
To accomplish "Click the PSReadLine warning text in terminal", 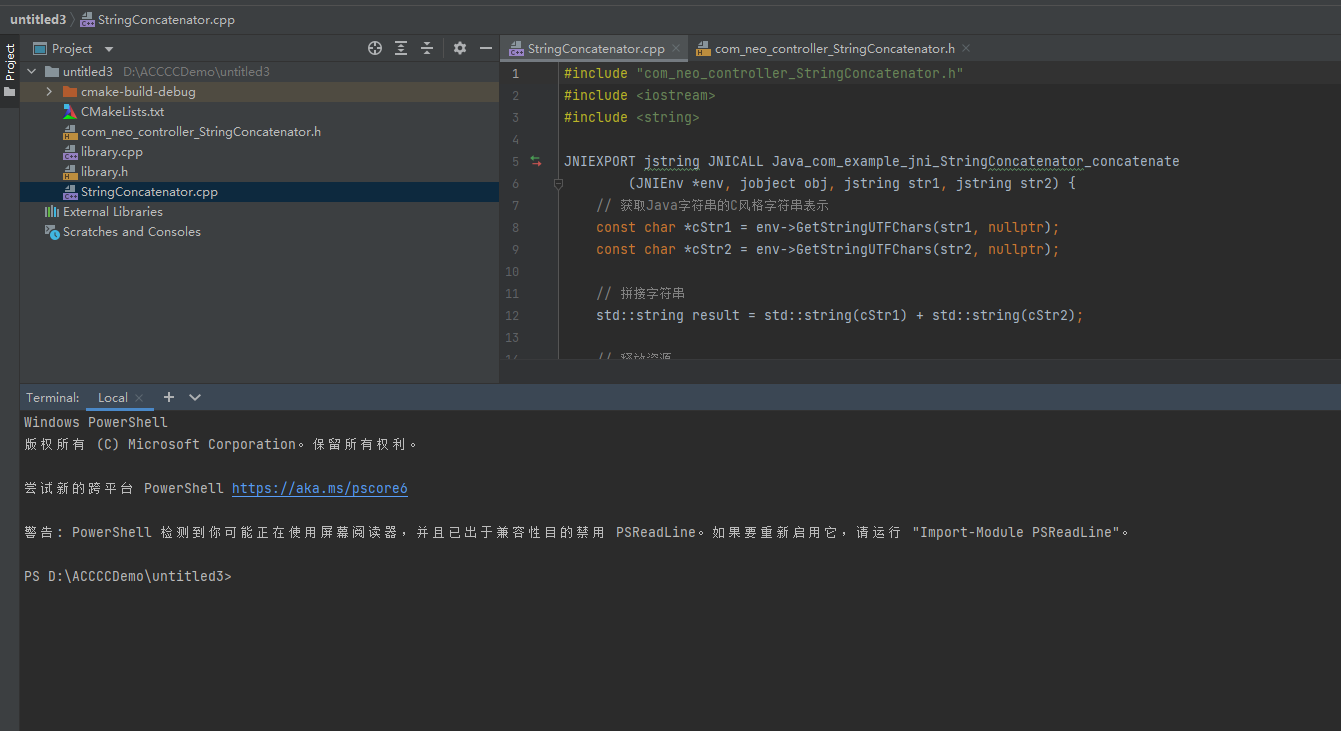I will tap(577, 533).
